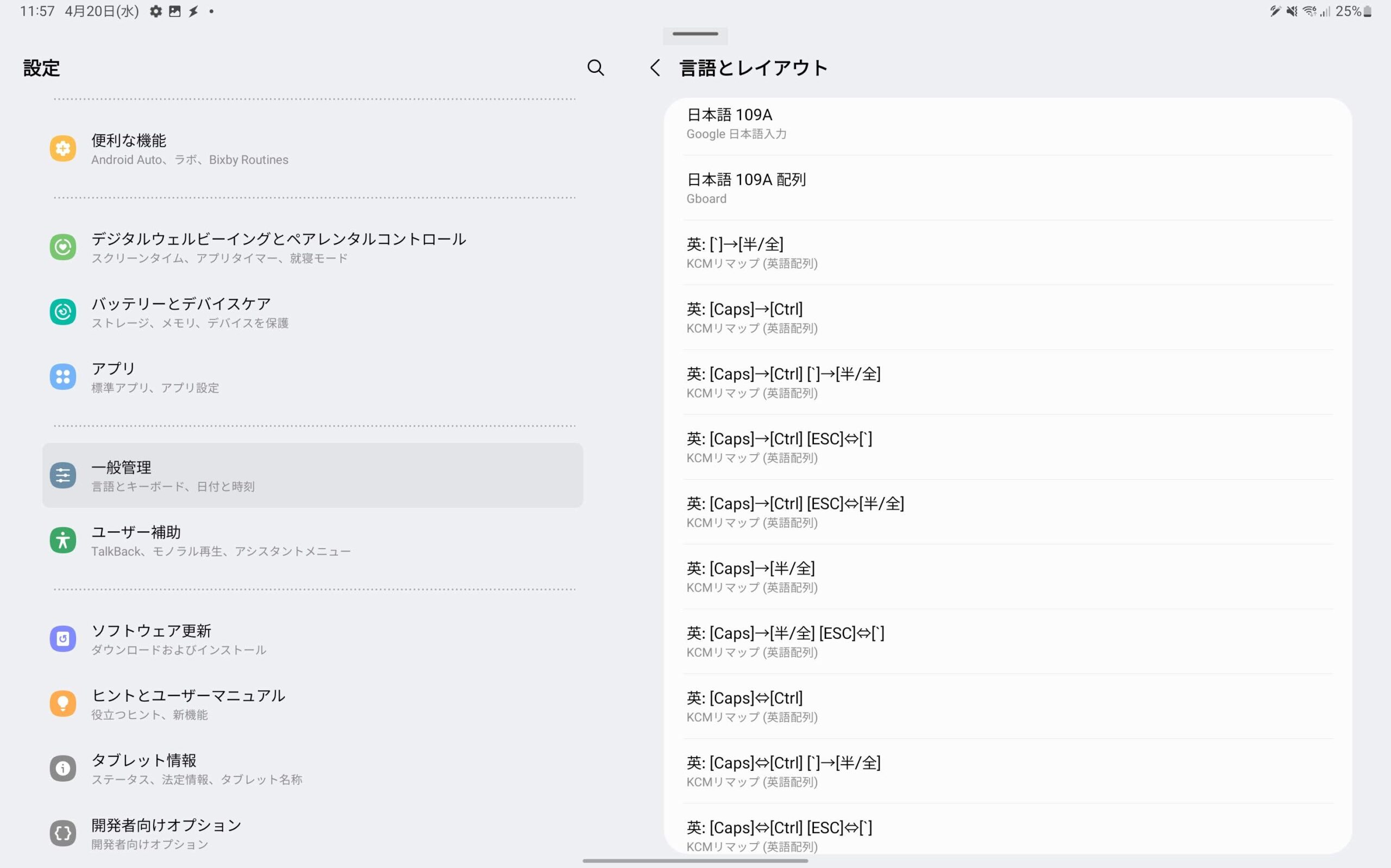Tap the ヒントとユーザーマニュアル lightbulb icon

click(63, 703)
